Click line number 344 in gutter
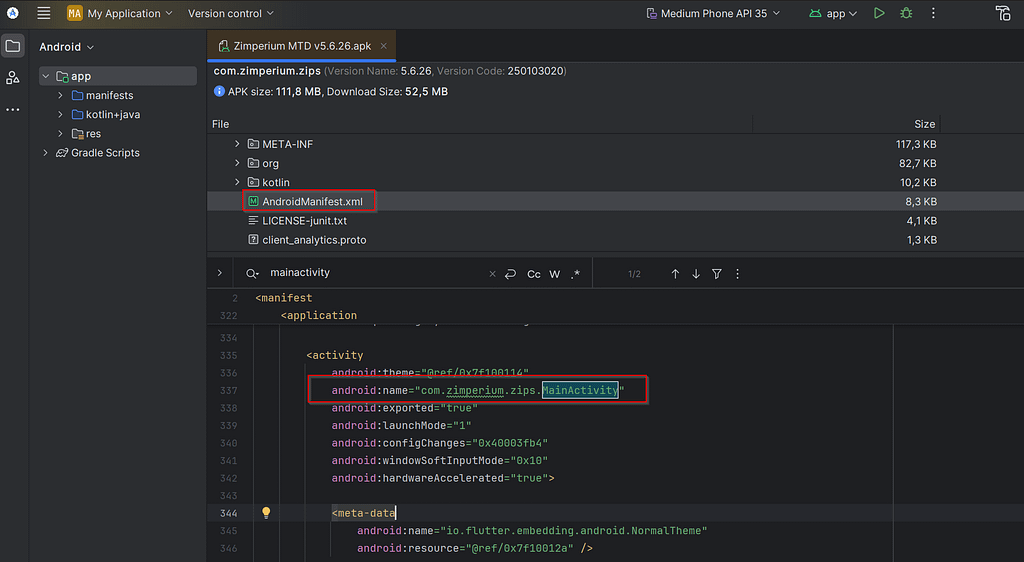 229,513
